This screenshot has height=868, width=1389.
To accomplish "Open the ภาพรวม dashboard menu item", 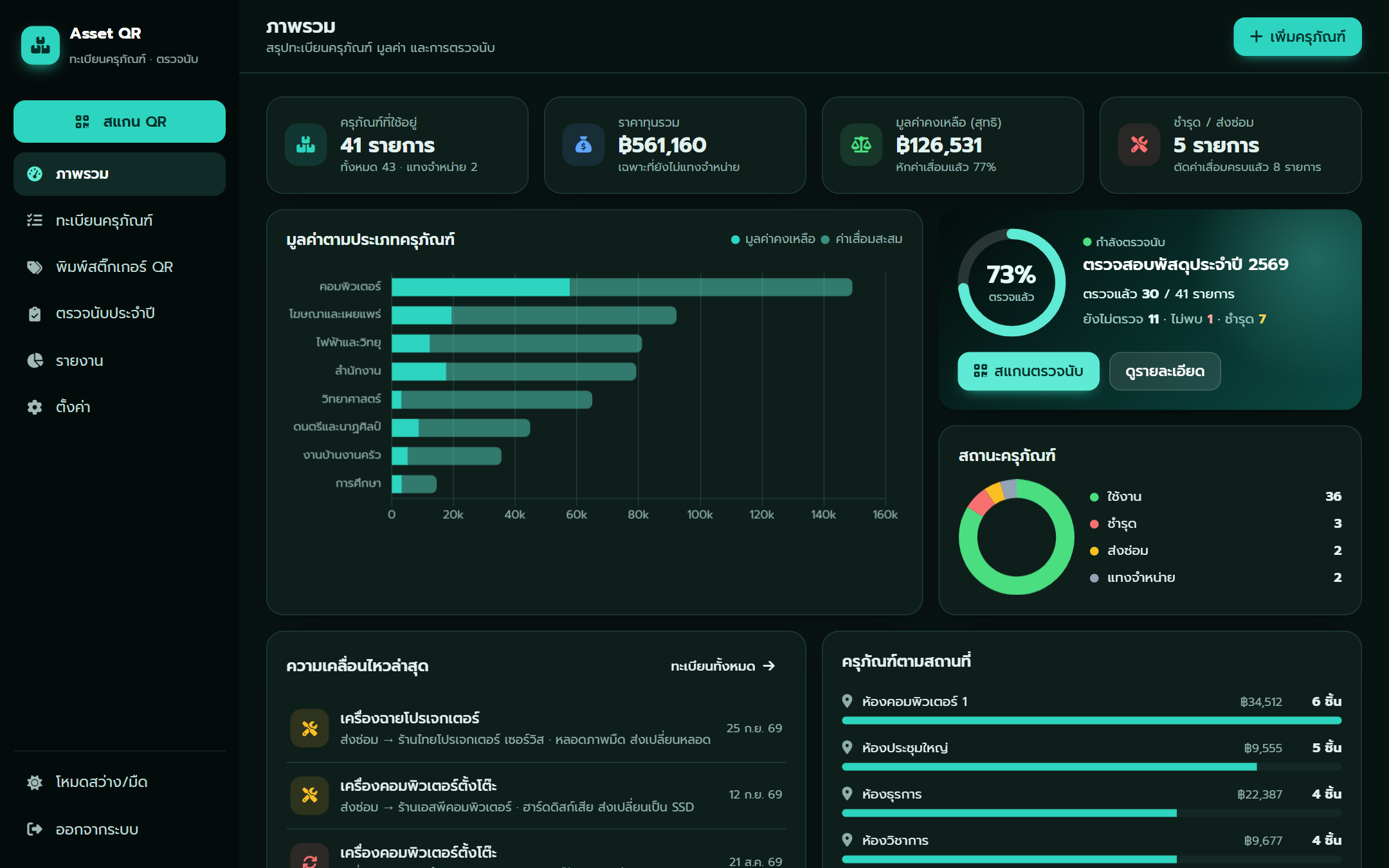I will (120, 174).
